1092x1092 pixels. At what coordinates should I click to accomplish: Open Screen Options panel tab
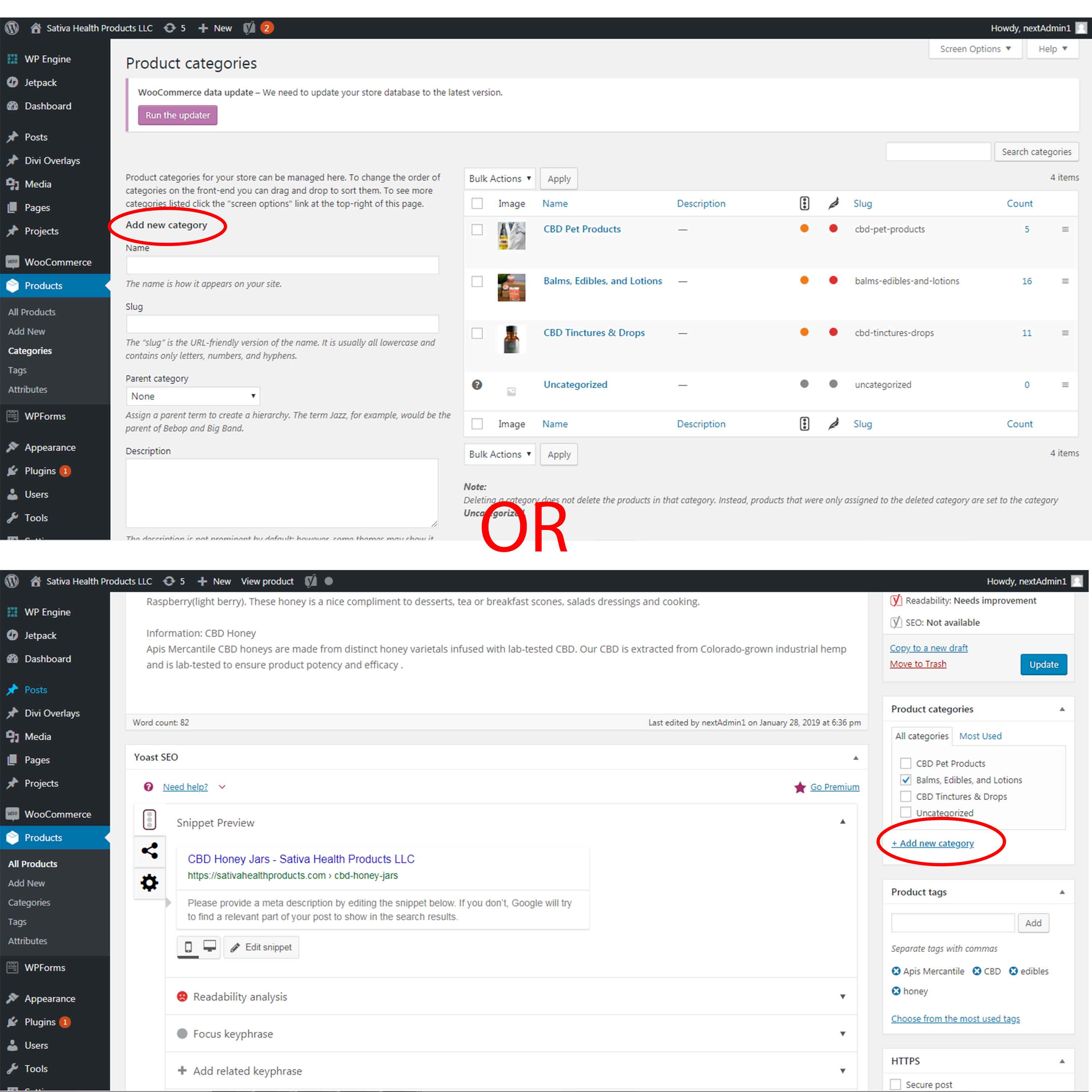point(975,49)
